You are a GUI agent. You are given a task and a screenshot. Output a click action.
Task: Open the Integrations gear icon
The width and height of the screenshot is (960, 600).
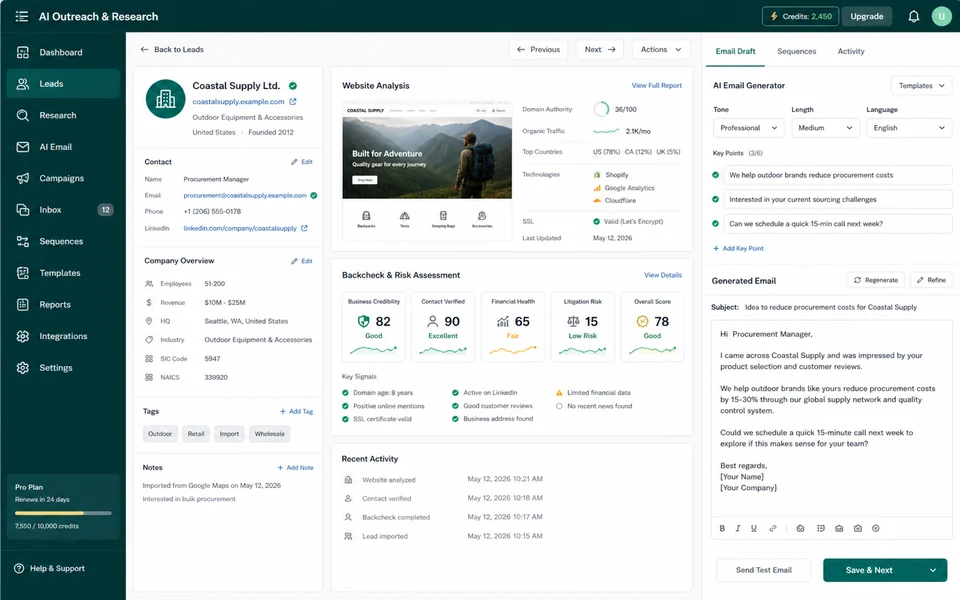(23, 336)
